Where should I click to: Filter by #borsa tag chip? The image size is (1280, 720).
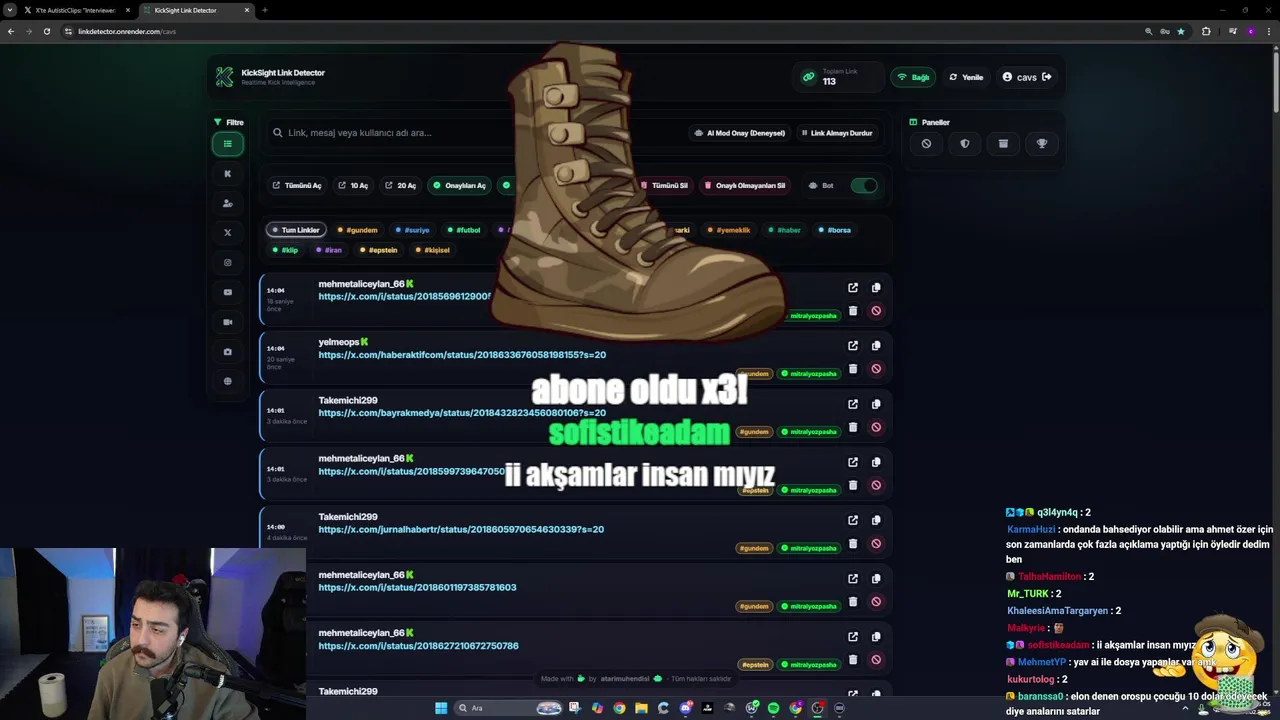coord(834,230)
